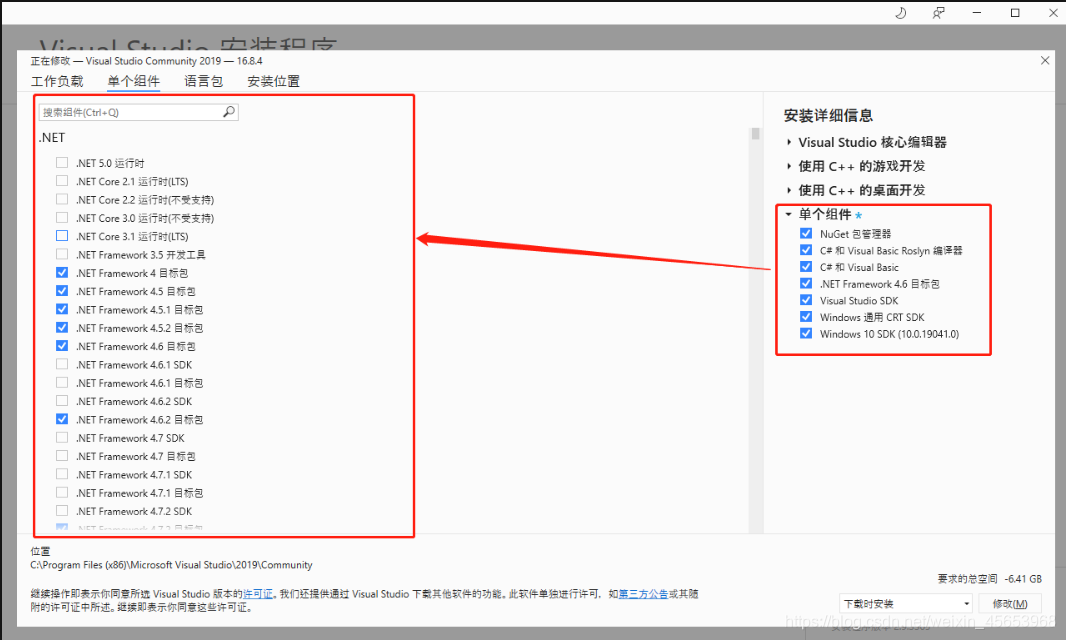This screenshot has width=1066, height=640.
Task: Uncheck NuGet 包管理器 in install details
Action: [806, 233]
